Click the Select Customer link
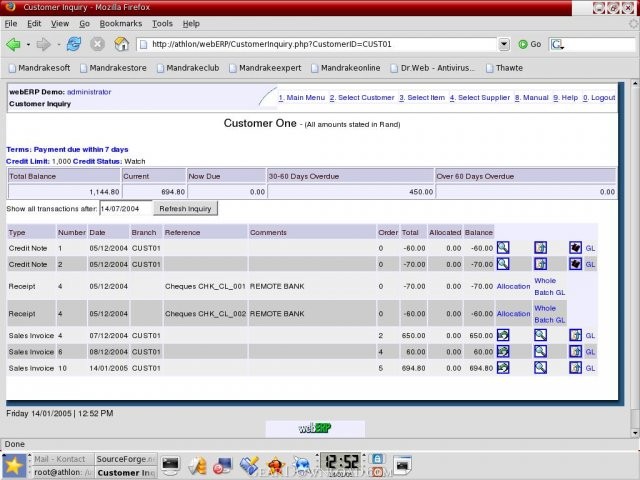Image resolution: width=640 pixels, height=480 pixels. tap(362, 98)
